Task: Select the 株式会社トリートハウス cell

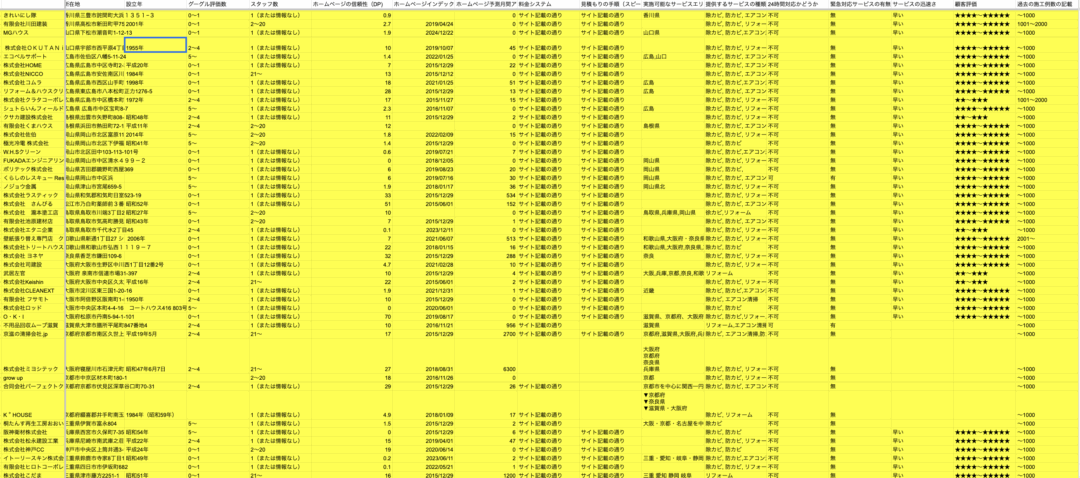Action: (x=32, y=247)
